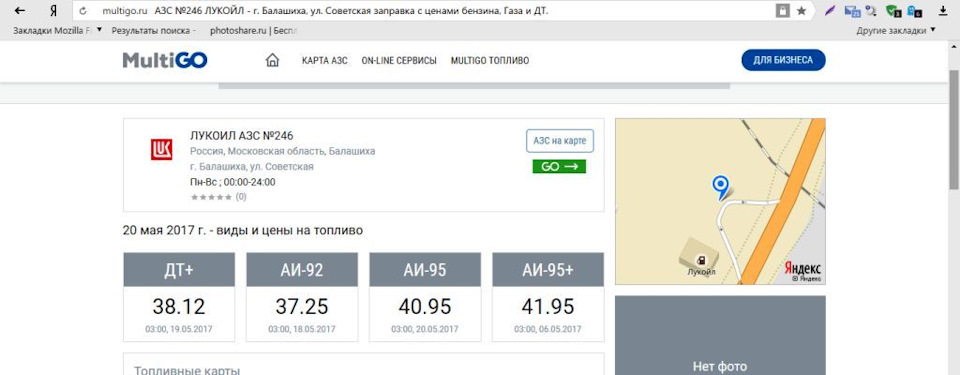Click the "ЛУКОИЛ АЗС №246" station title

click(x=242, y=136)
